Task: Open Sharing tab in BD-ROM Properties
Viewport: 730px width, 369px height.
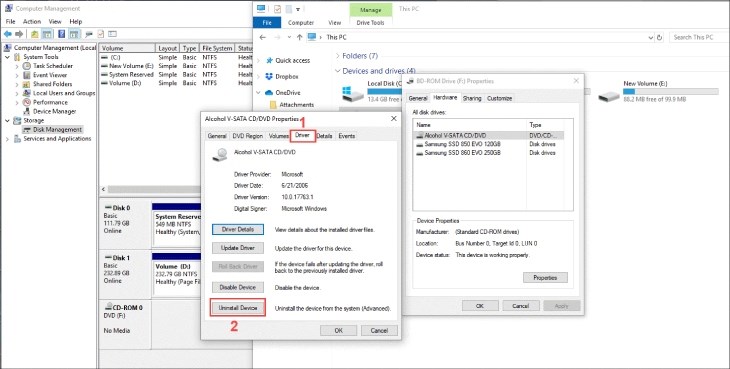Action: click(472, 98)
